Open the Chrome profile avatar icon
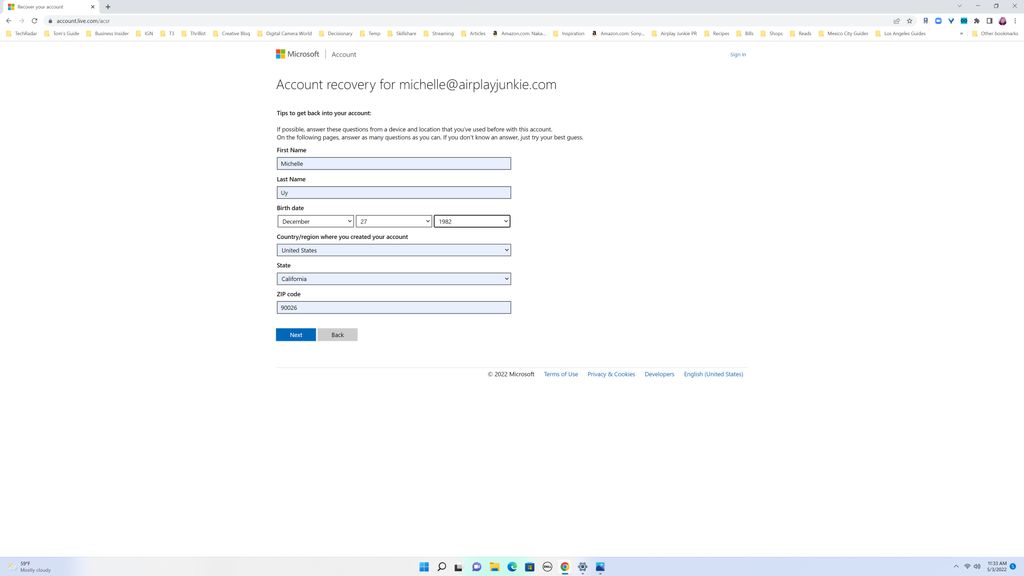This screenshot has width=1024, height=576. click(1002, 21)
